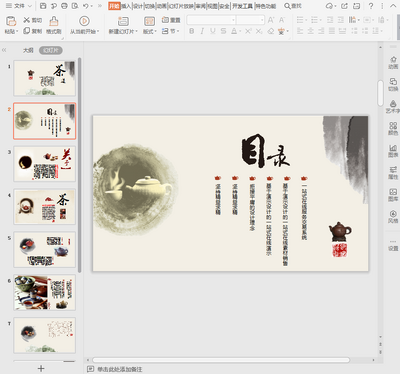Open the cloud sync dropdown
This screenshot has width=400, height=374.
coord(331,6)
